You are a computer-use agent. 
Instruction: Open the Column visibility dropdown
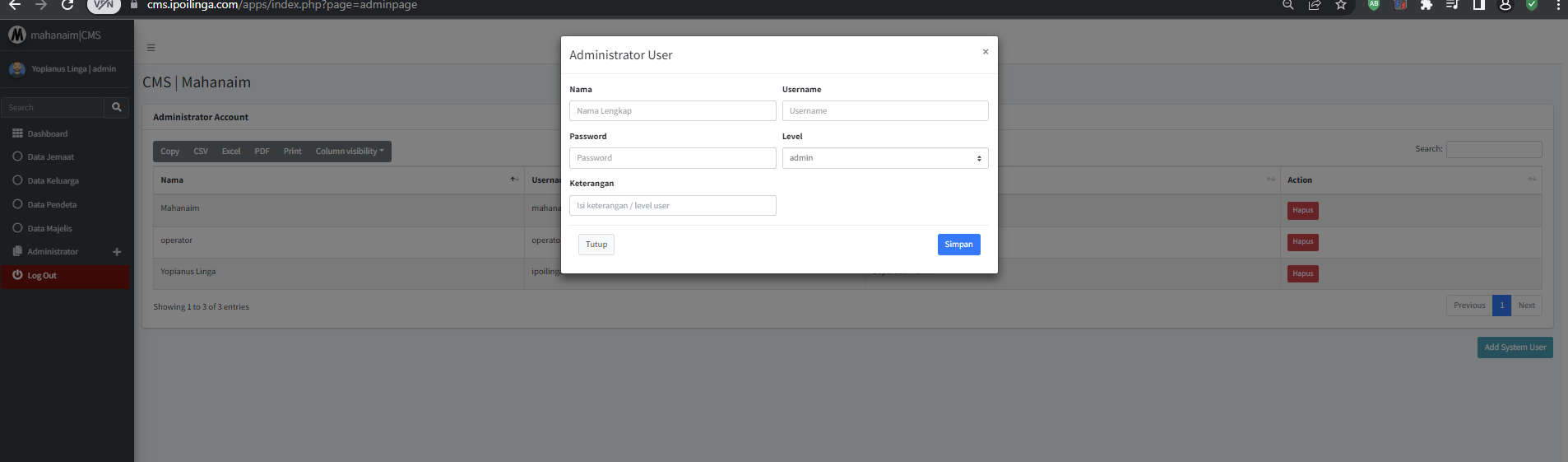(x=350, y=152)
